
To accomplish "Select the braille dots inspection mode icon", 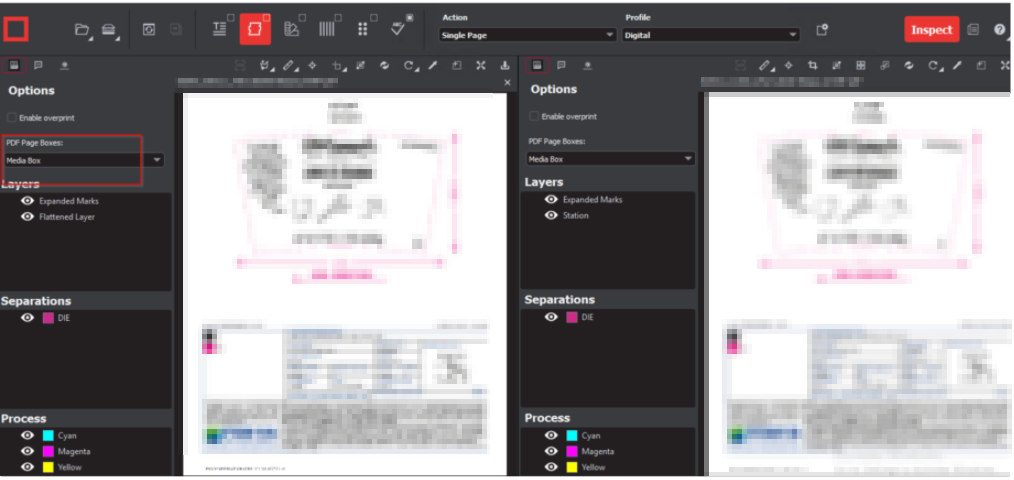I will [x=362, y=30].
